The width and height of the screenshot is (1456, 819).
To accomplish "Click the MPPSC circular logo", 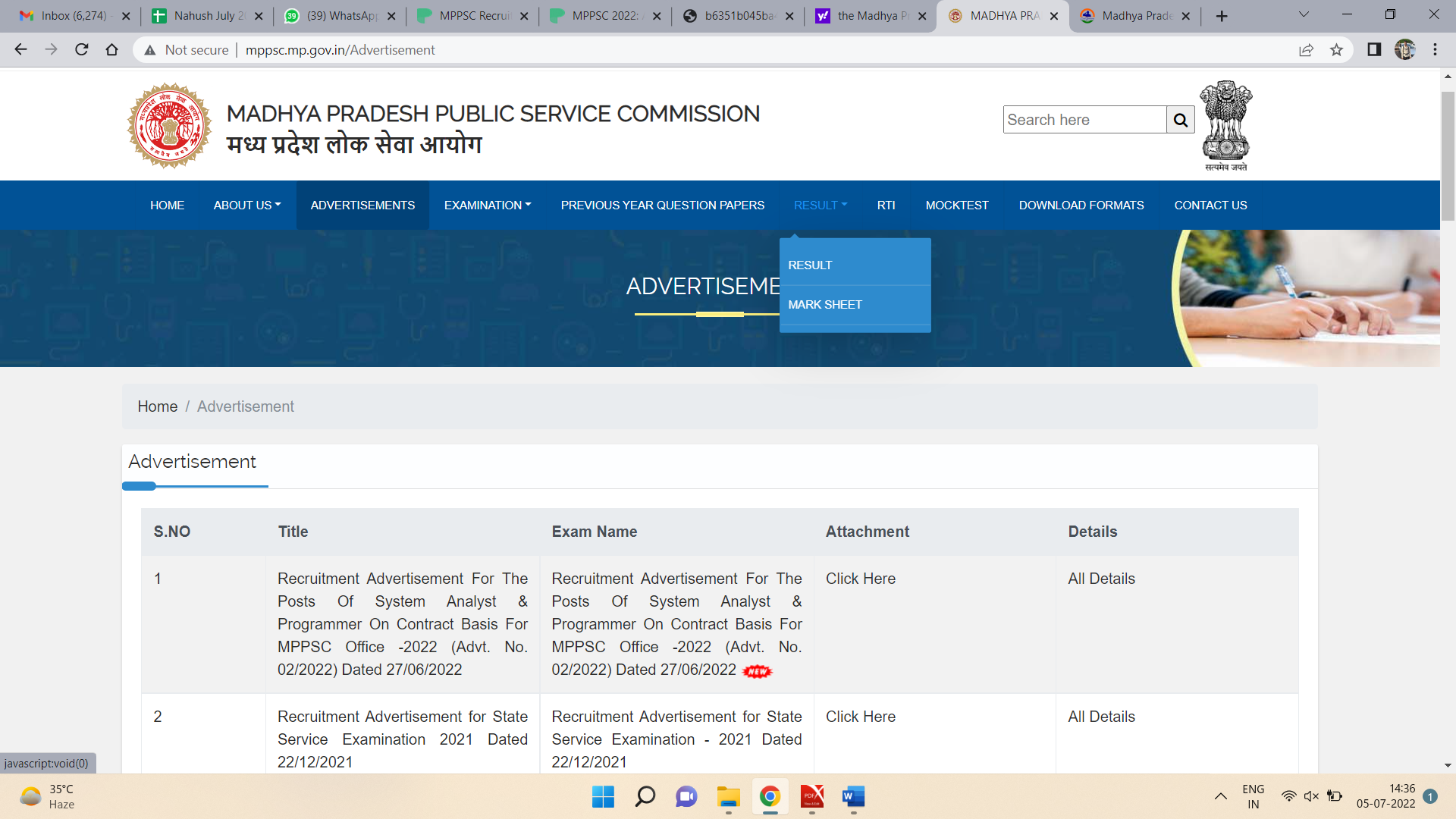I will (x=169, y=126).
